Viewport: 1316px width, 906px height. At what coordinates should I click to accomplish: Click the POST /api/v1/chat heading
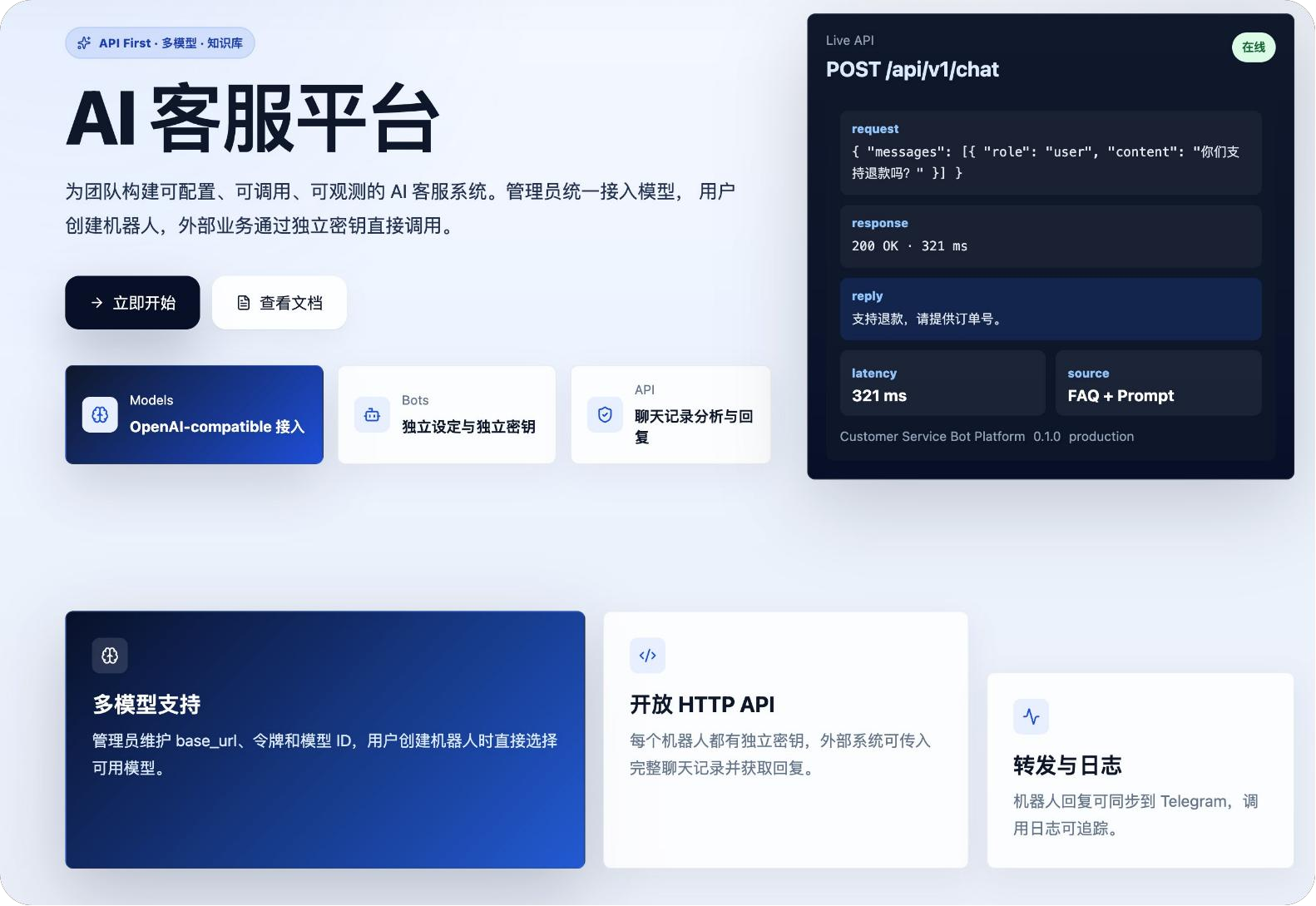[x=913, y=70]
